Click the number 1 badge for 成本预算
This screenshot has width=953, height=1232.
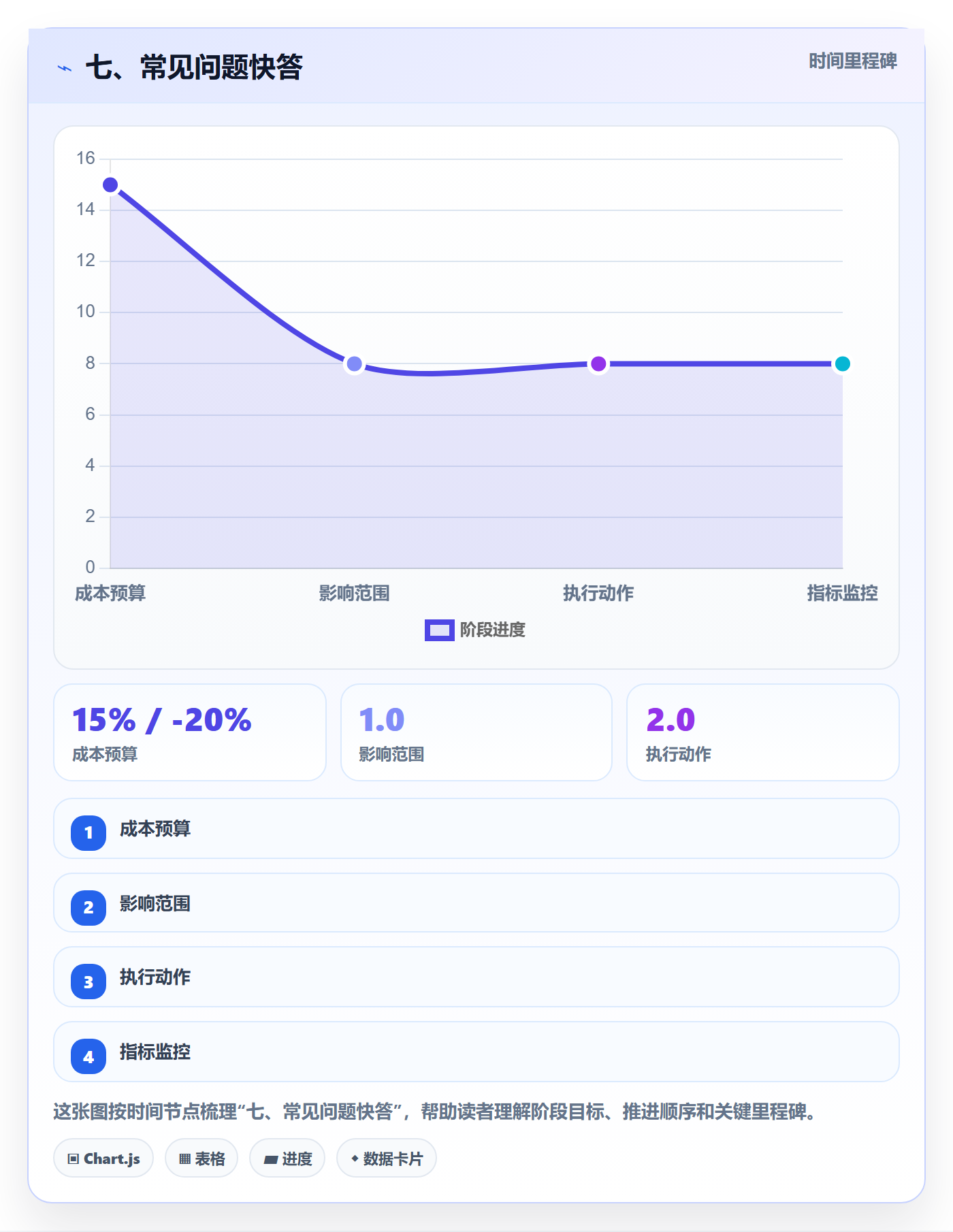pos(88,832)
